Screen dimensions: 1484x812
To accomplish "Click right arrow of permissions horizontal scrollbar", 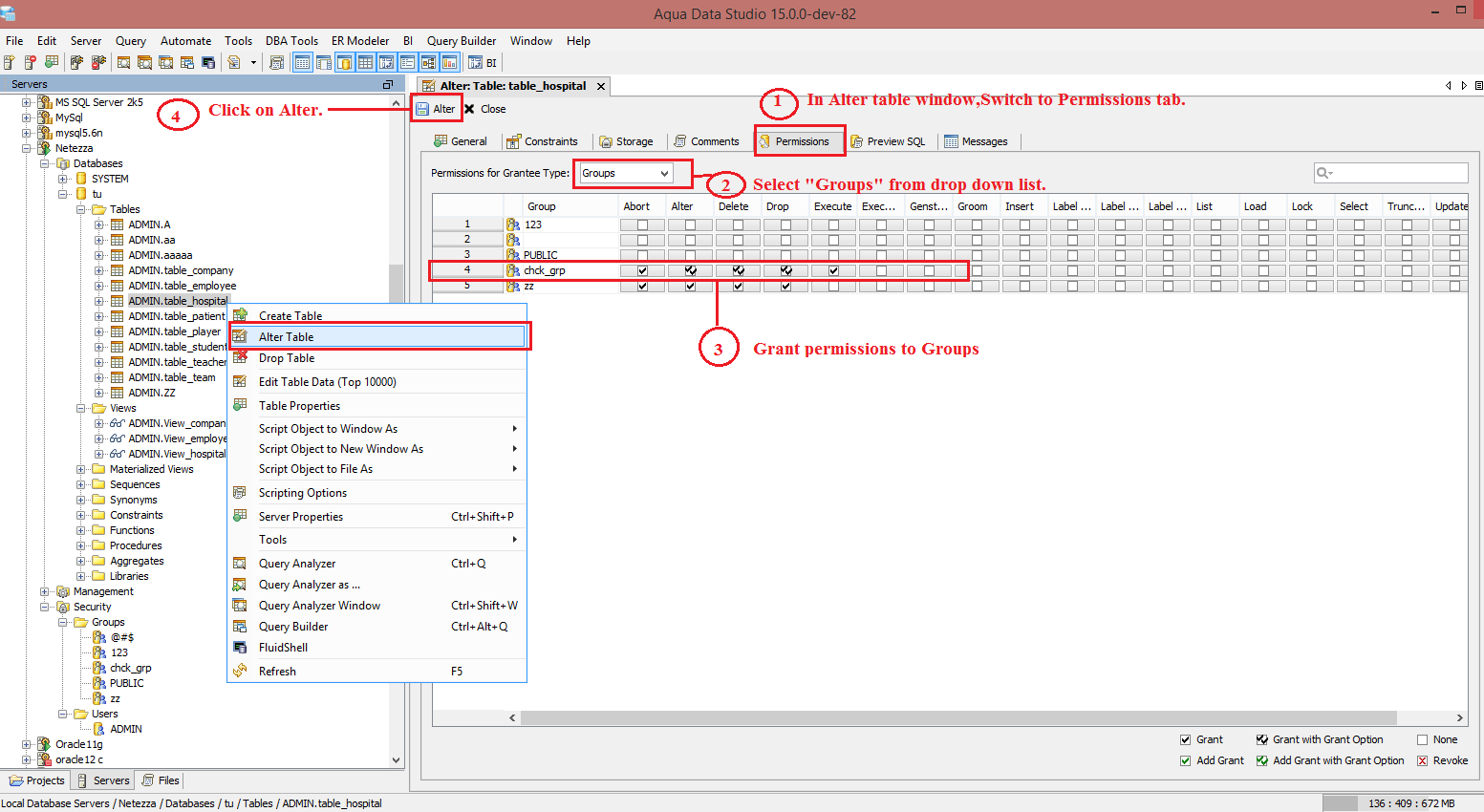I will coord(1459,717).
